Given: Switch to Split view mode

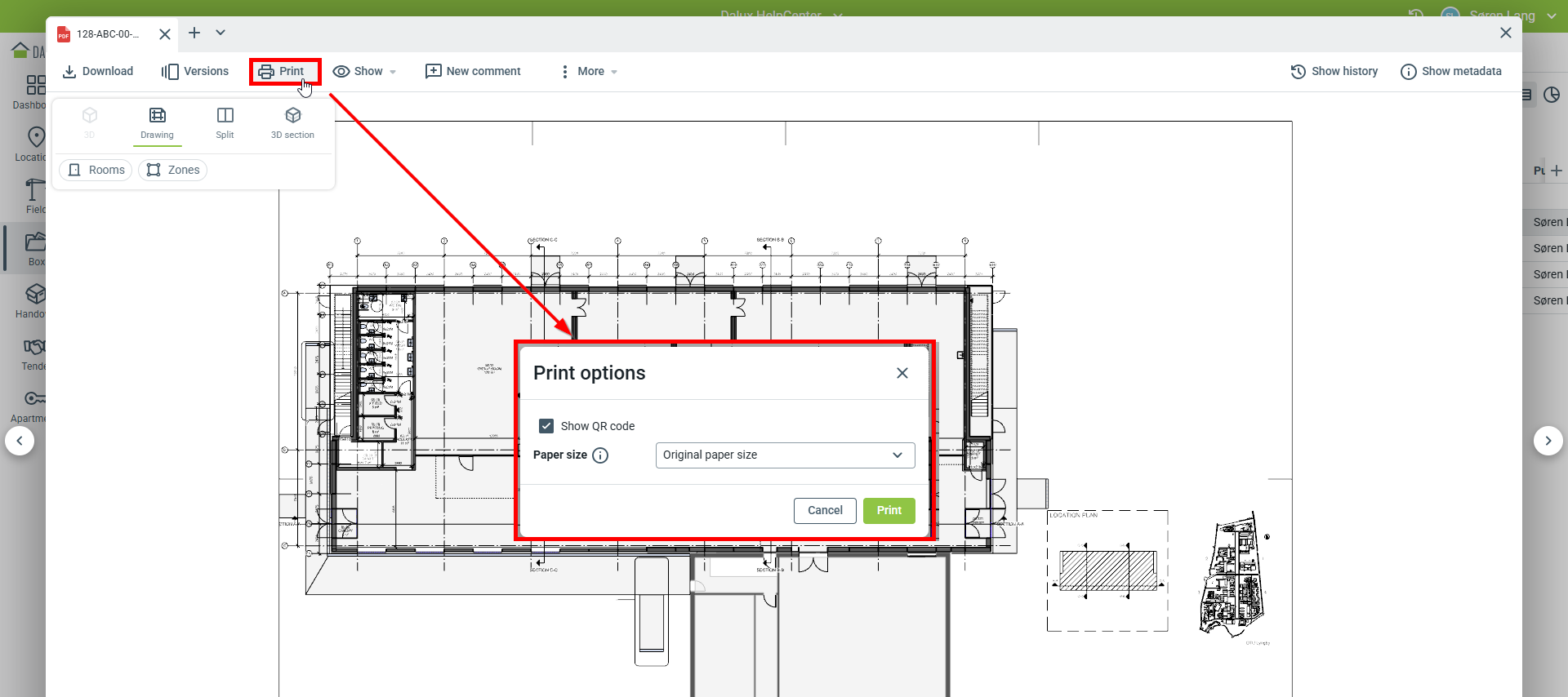Looking at the screenshot, I should coord(225,122).
